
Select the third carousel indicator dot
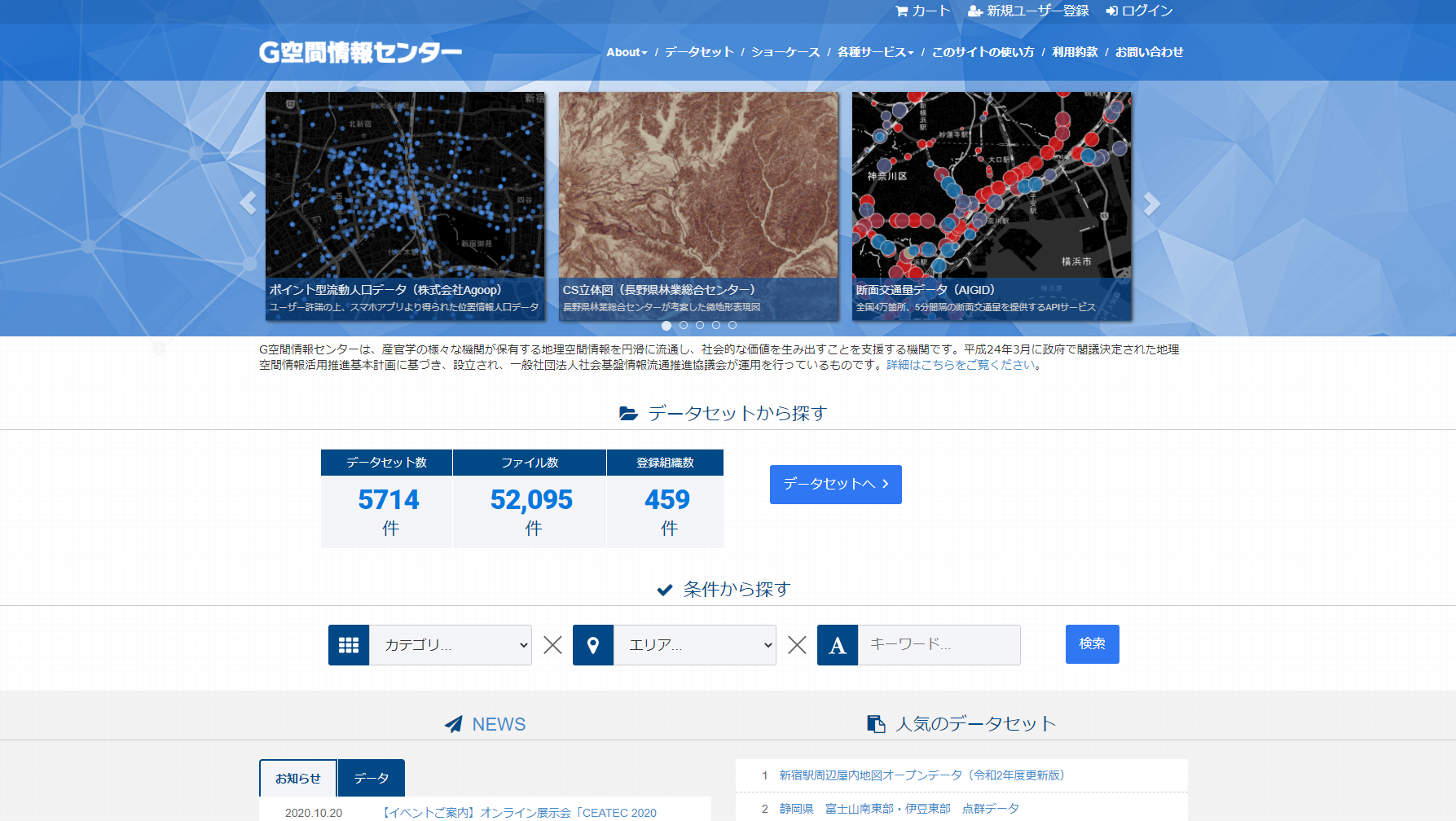point(700,325)
